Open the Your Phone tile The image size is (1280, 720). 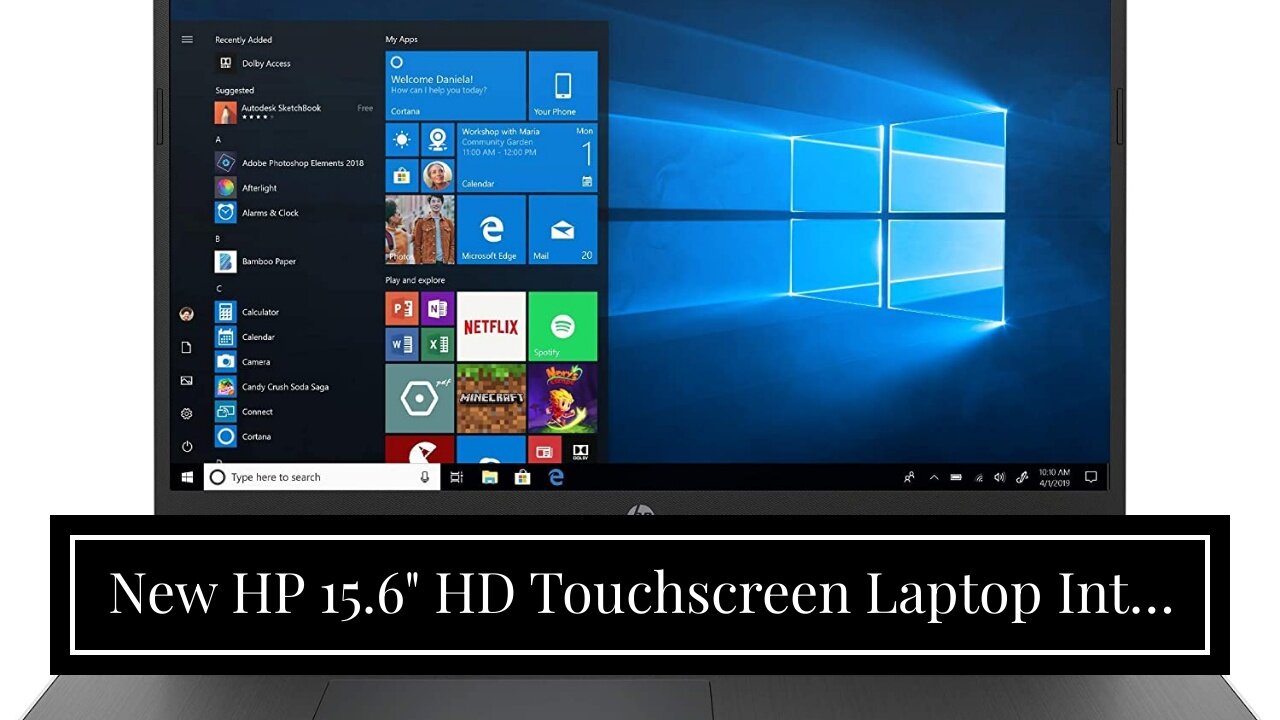tap(562, 86)
